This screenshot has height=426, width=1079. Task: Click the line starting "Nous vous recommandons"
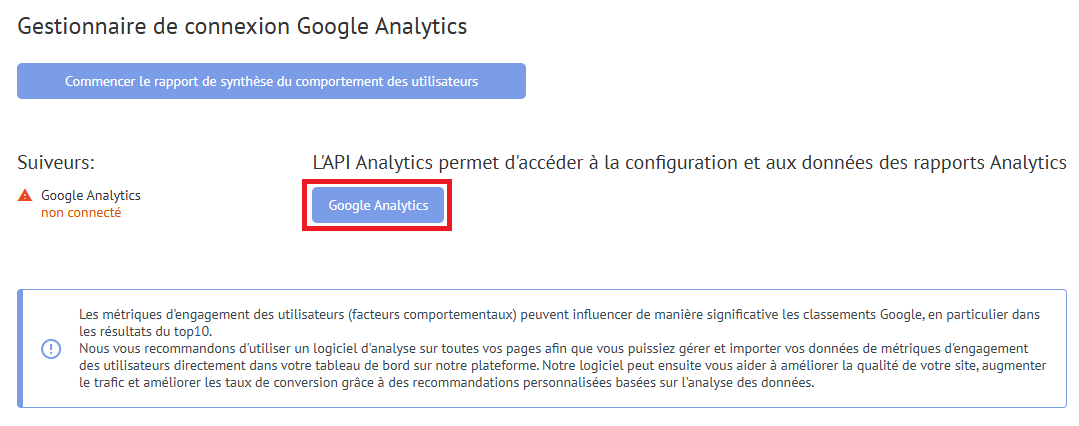tap(553, 348)
